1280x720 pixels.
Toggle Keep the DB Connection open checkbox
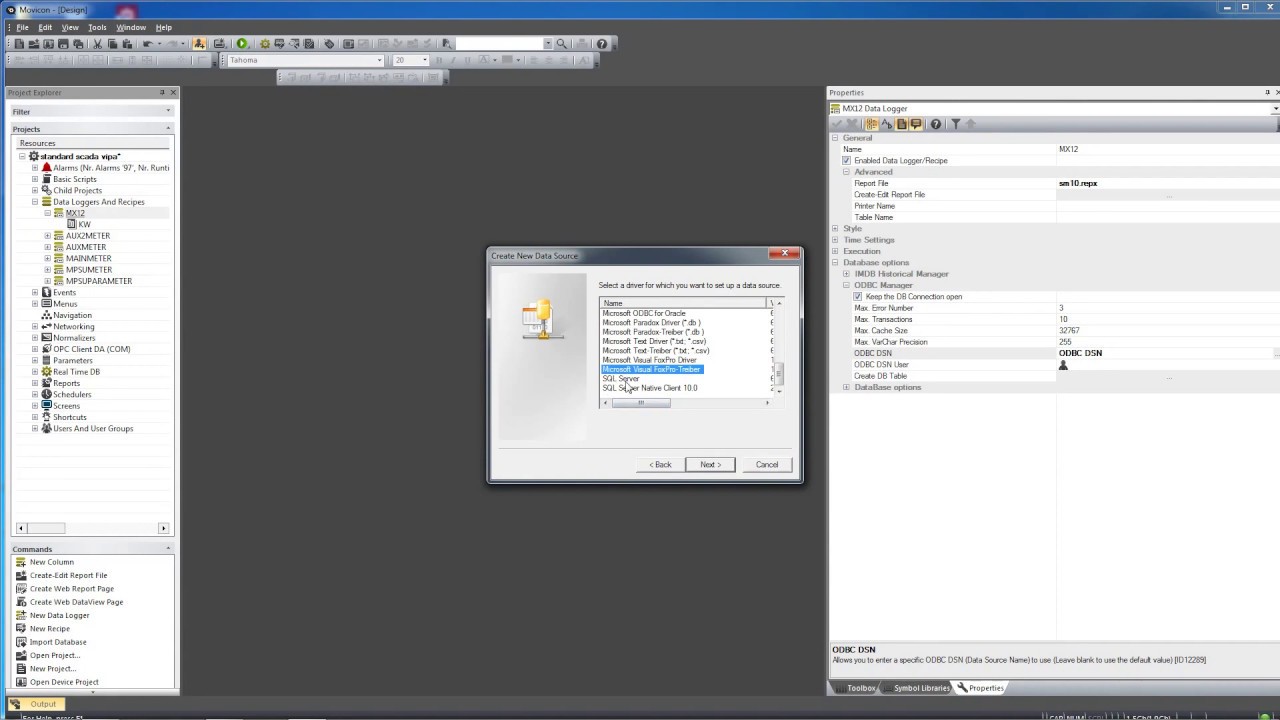click(x=858, y=297)
